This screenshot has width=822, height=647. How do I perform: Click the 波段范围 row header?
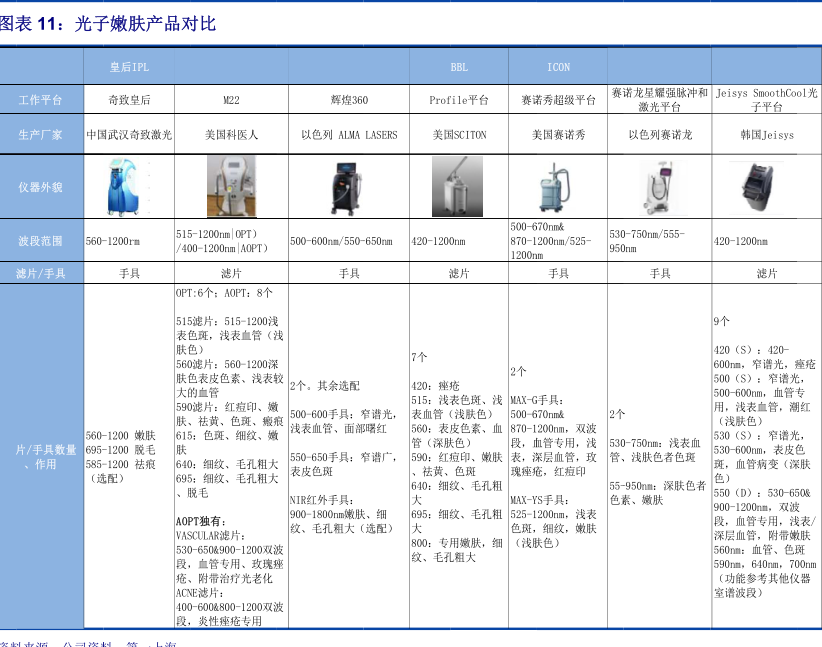[41, 241]
